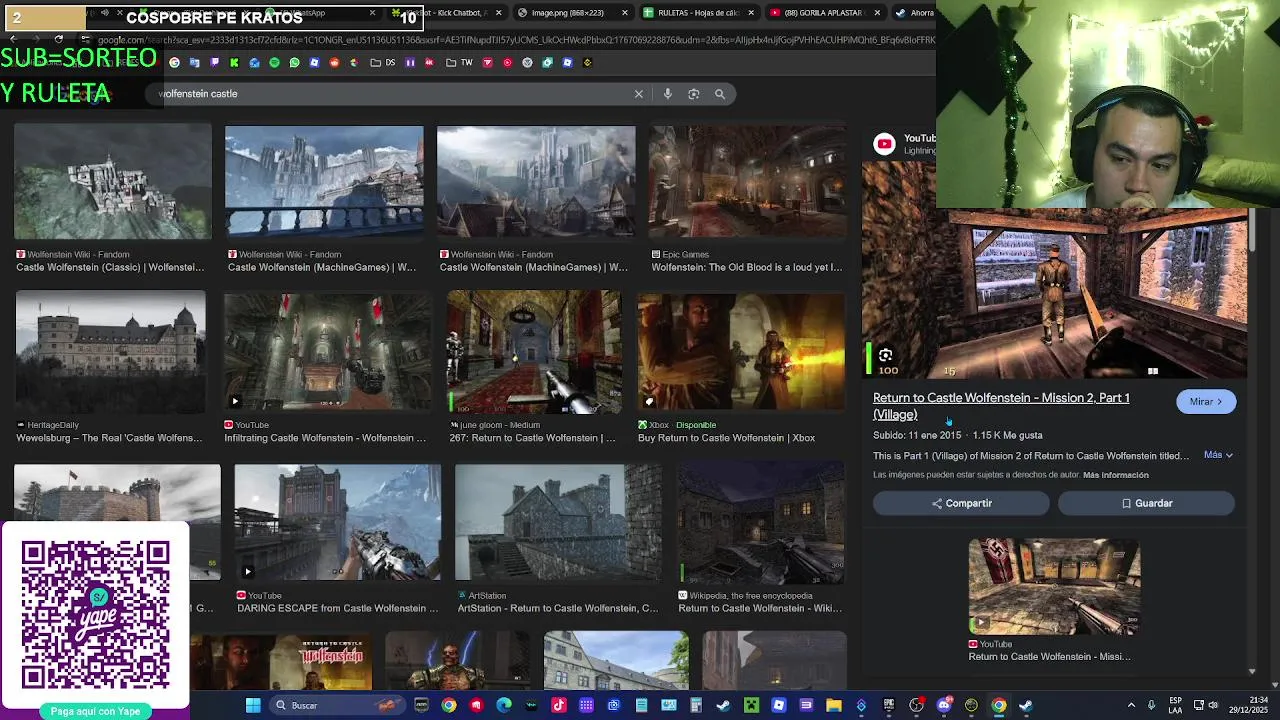Clear the wolfenstein castle search text
The height and width of the screenshot is (720, 1280).
[x=639, y=94]
